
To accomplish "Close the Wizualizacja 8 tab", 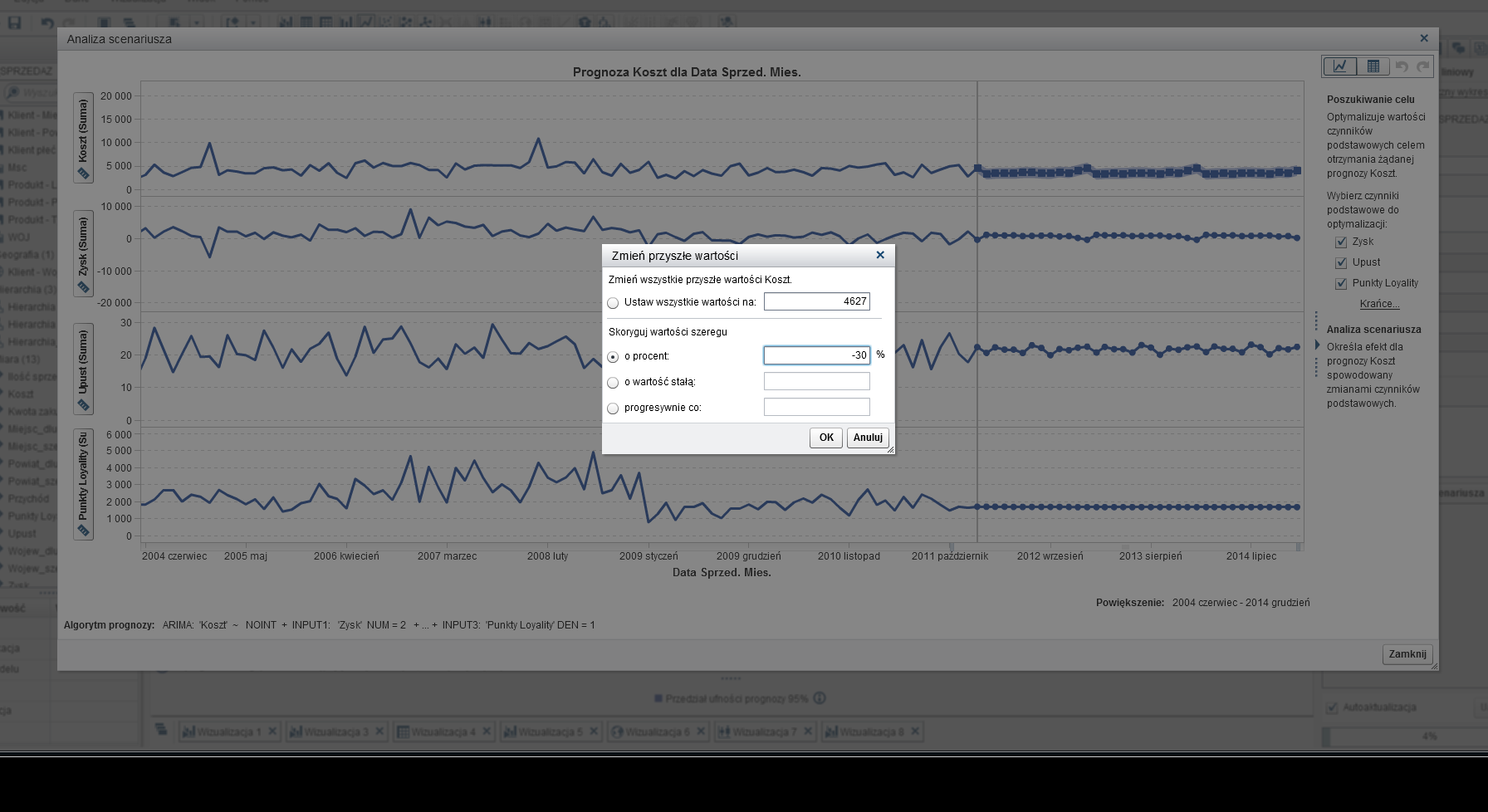I will click(915, 731).
